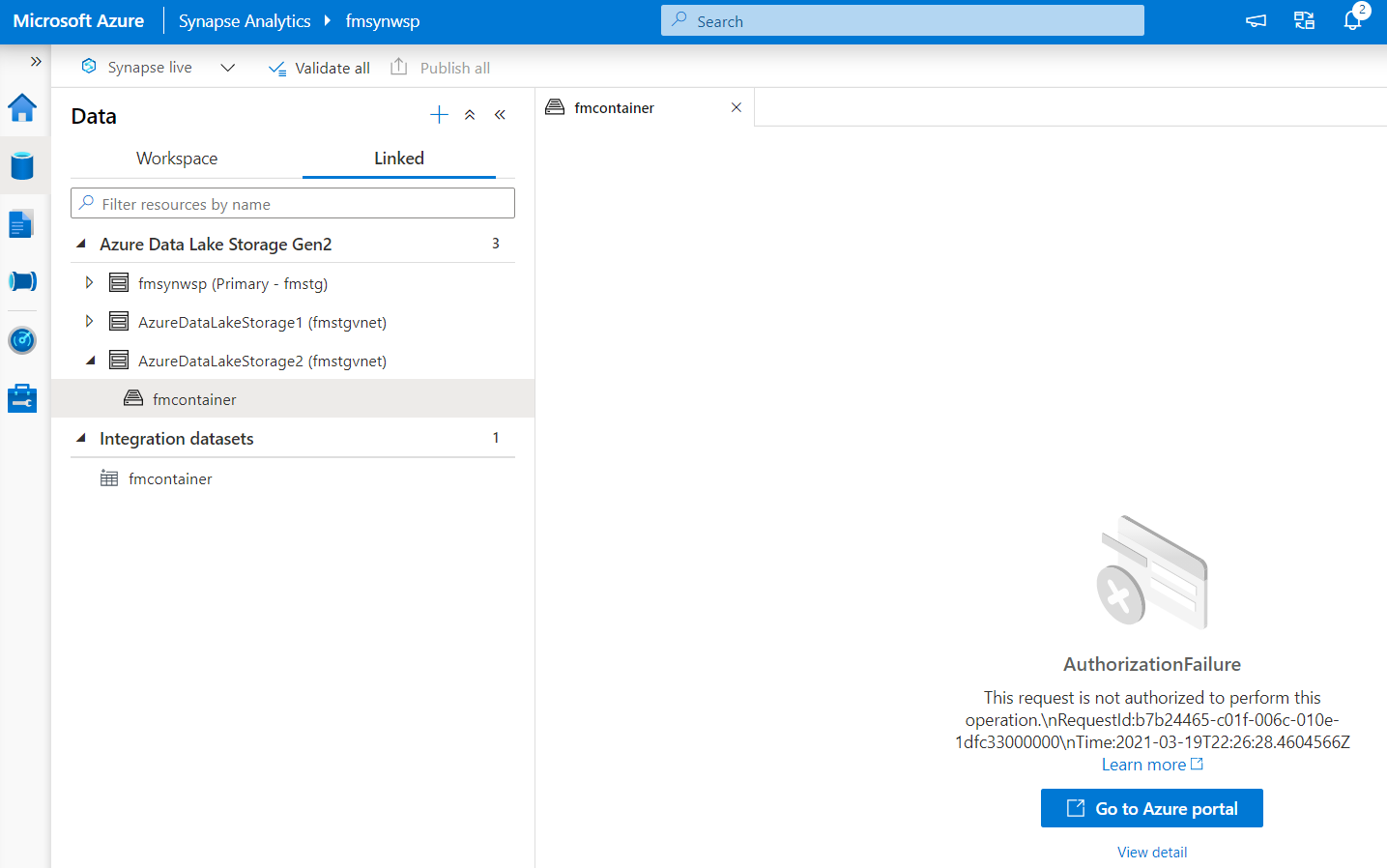Click the View detail link
Viewport: 1387px width, 868px height.
coord(1152,852)
